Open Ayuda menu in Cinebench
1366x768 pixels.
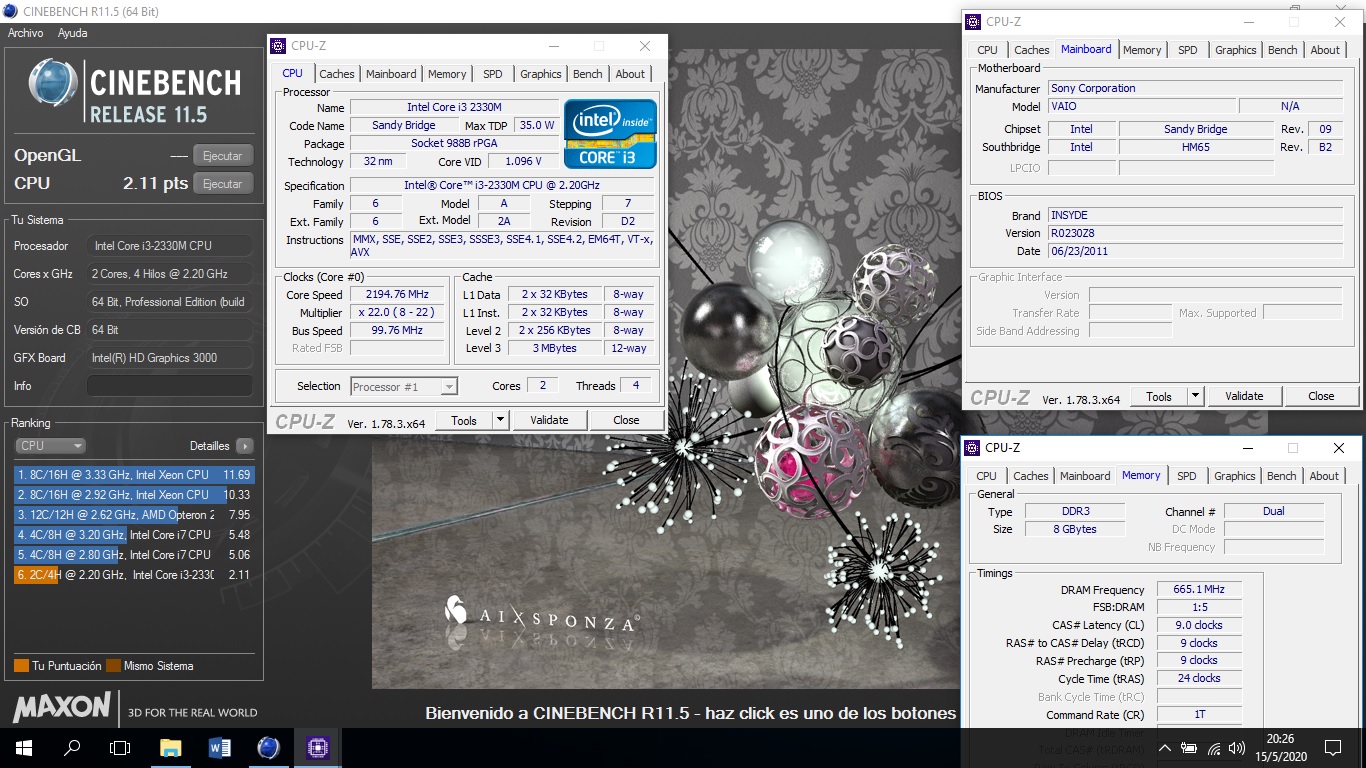pos(73,33)
